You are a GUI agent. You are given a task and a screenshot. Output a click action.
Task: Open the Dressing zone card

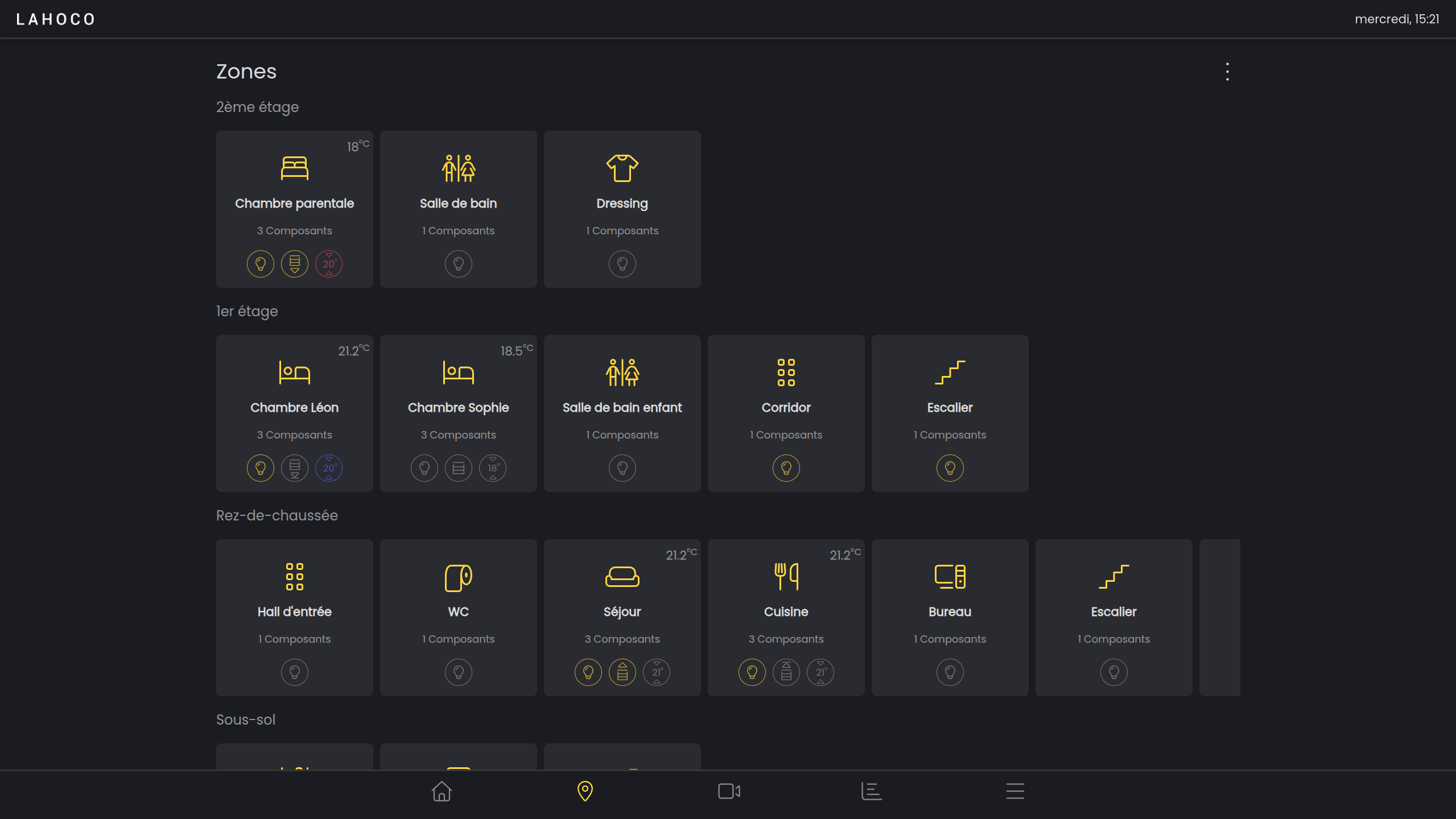(622, 203)
